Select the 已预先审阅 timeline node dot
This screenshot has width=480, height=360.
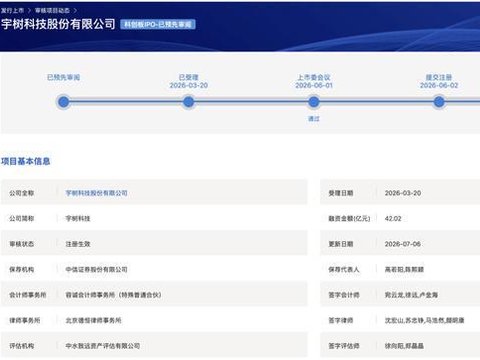(x=63, y=102)
